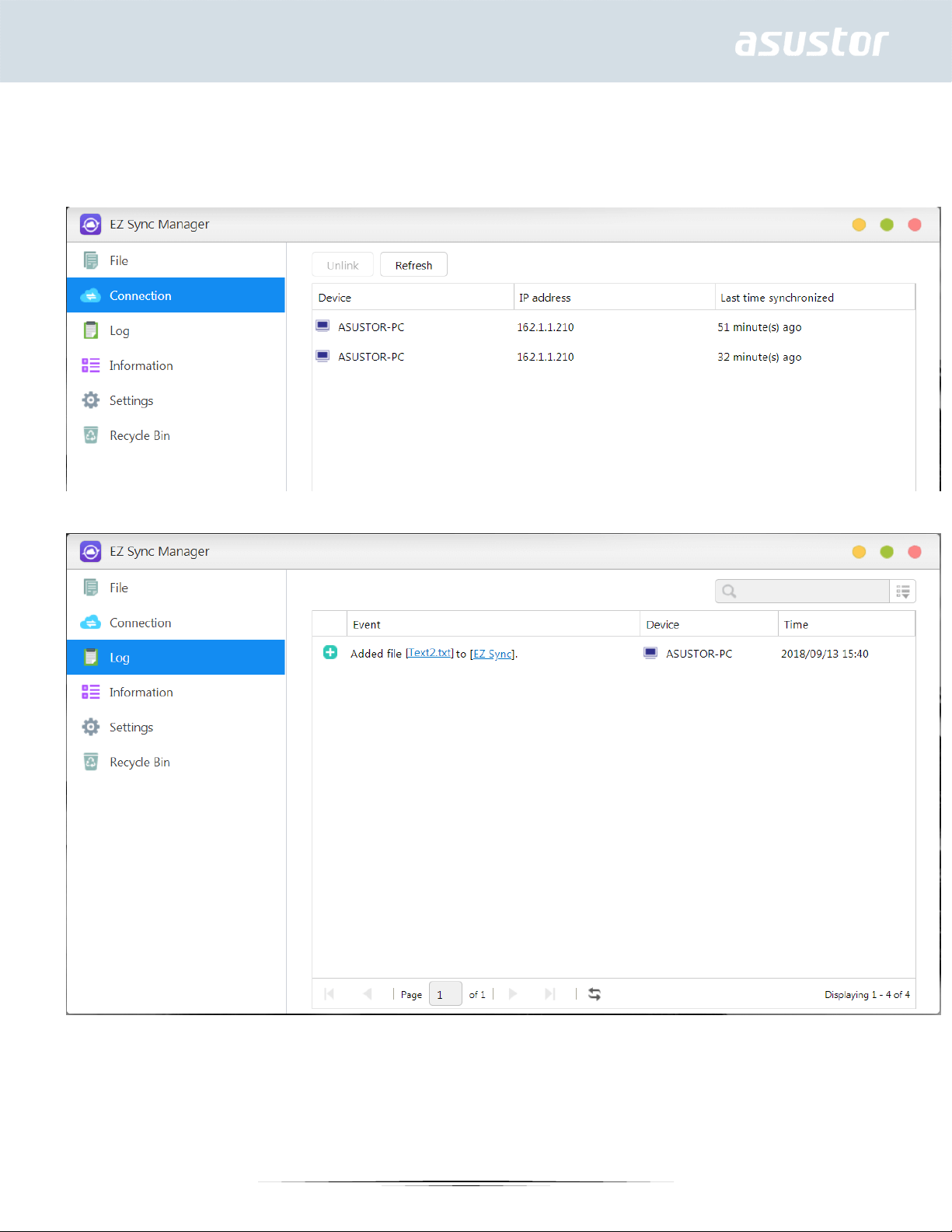Click the Log icon in the upper window sidebar
Image resolution: width=952 pixels, height=1232 pixels.
91,330
